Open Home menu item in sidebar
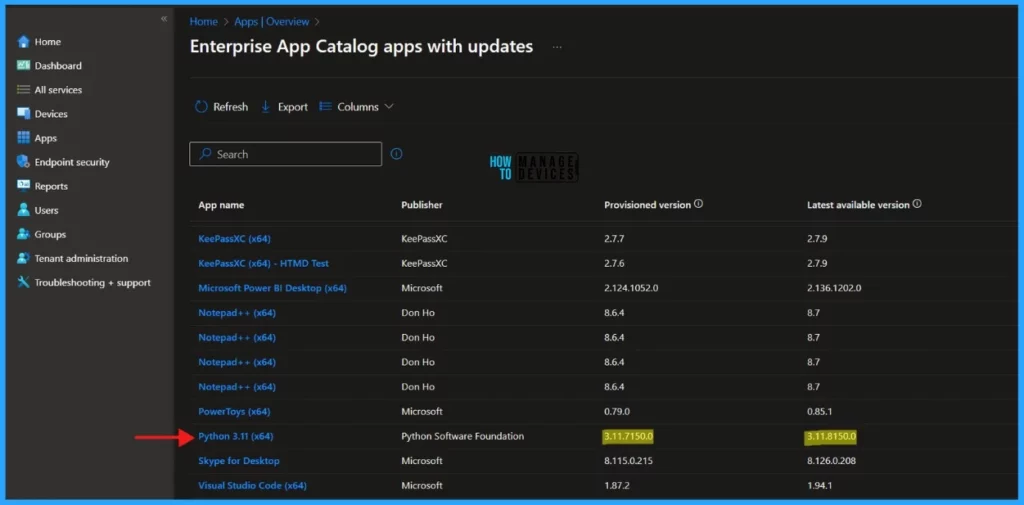 (48, 42)
